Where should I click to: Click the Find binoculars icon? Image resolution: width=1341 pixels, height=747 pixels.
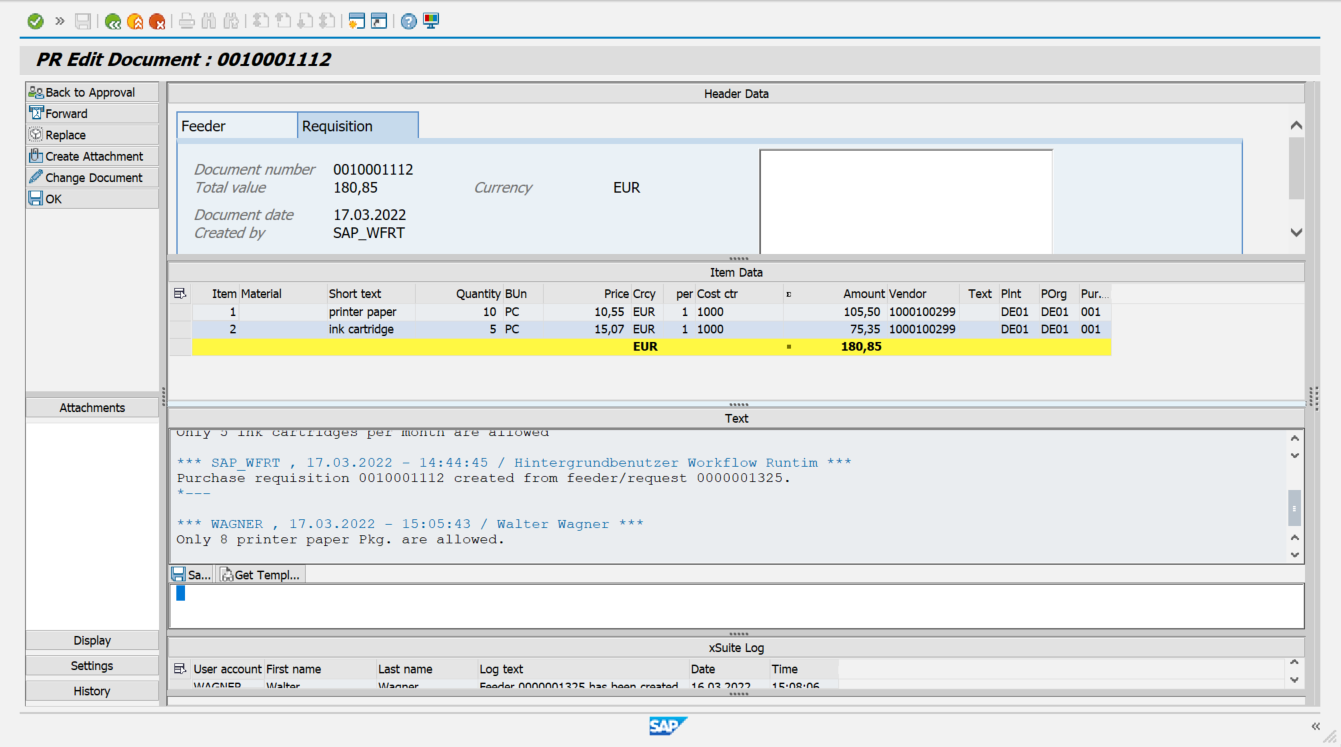click(209, 21)
